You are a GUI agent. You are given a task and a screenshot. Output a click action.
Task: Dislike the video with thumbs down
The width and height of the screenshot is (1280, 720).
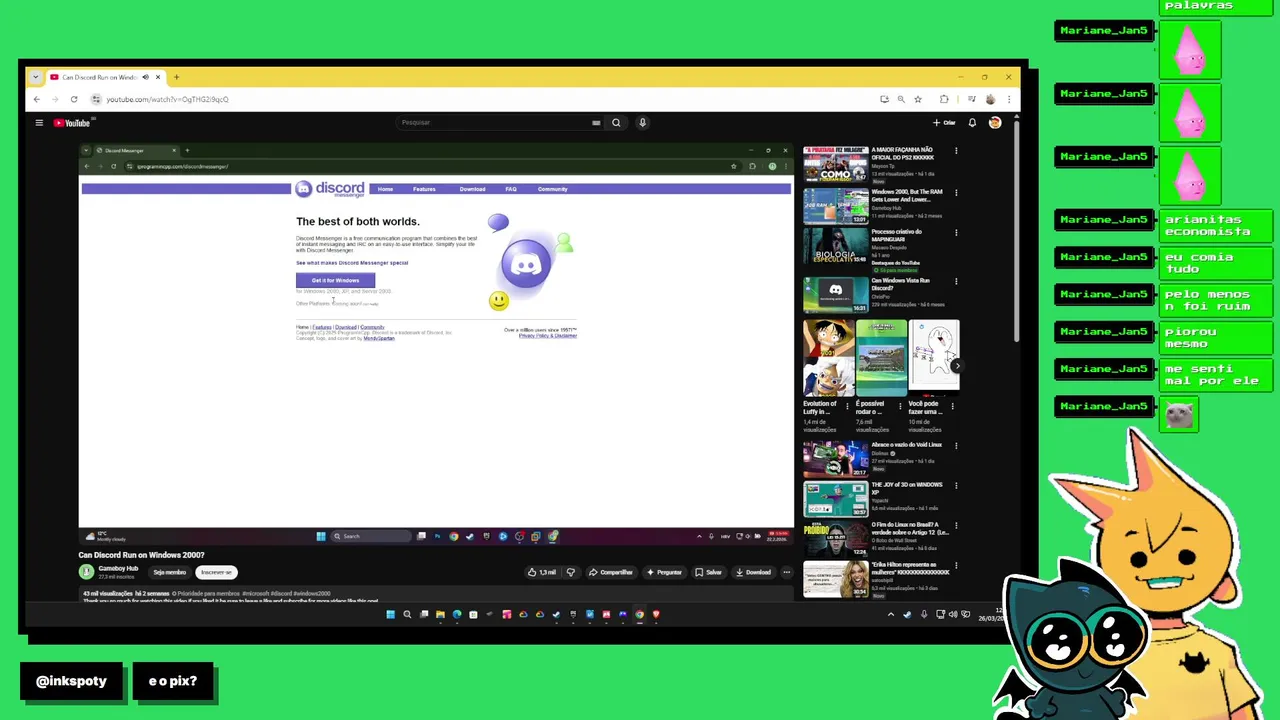tap(571, 572)
